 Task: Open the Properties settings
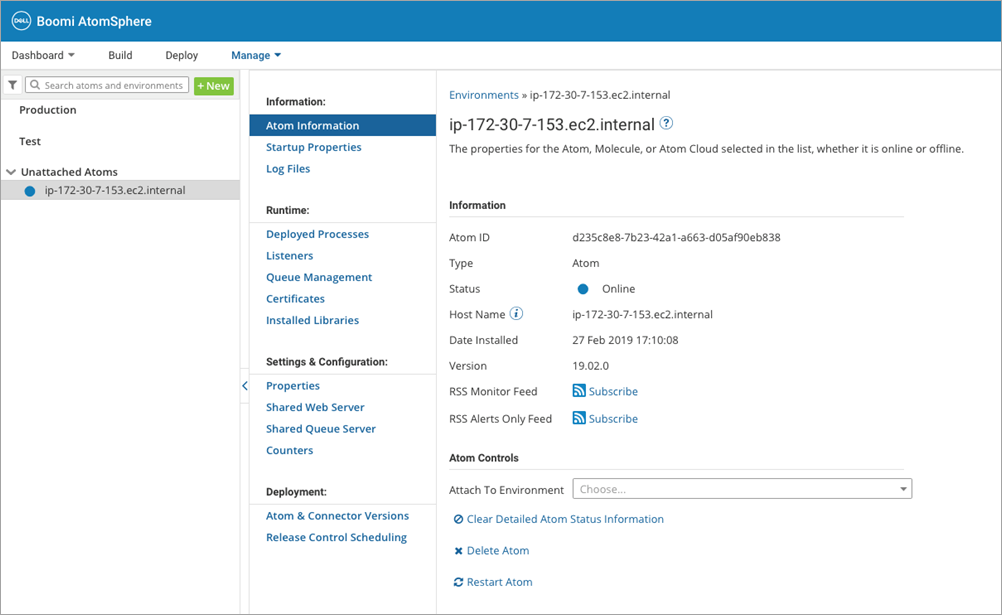[x=293, y=385]
